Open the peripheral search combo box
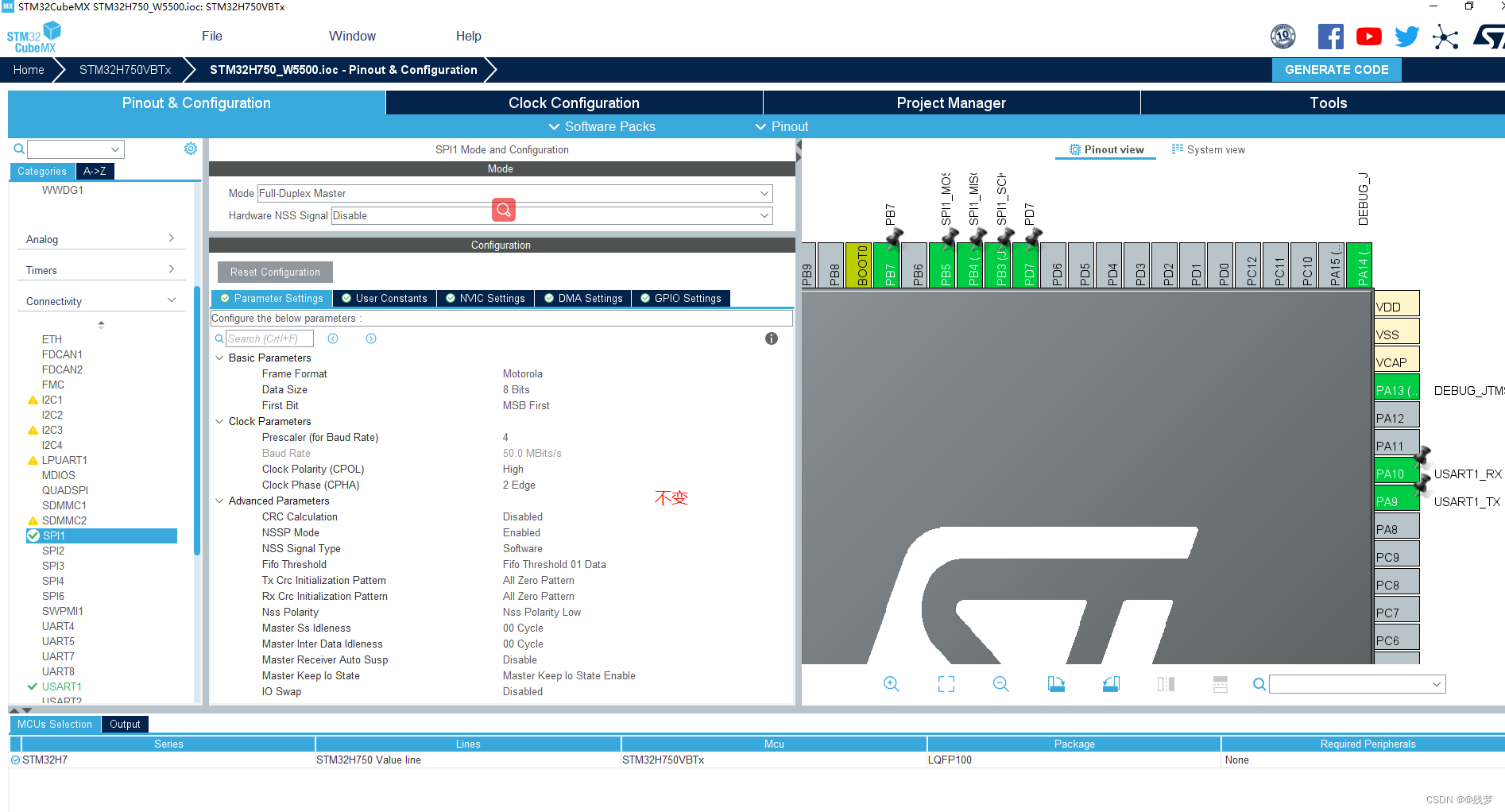Screen dimensions: 1505x812 [75, 149]
